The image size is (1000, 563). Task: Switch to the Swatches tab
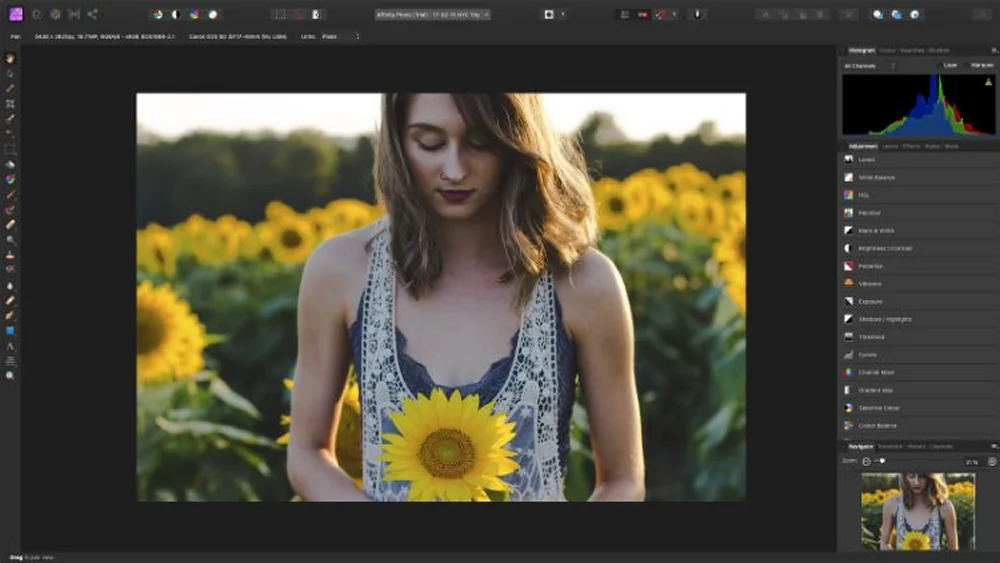(912, 50)
